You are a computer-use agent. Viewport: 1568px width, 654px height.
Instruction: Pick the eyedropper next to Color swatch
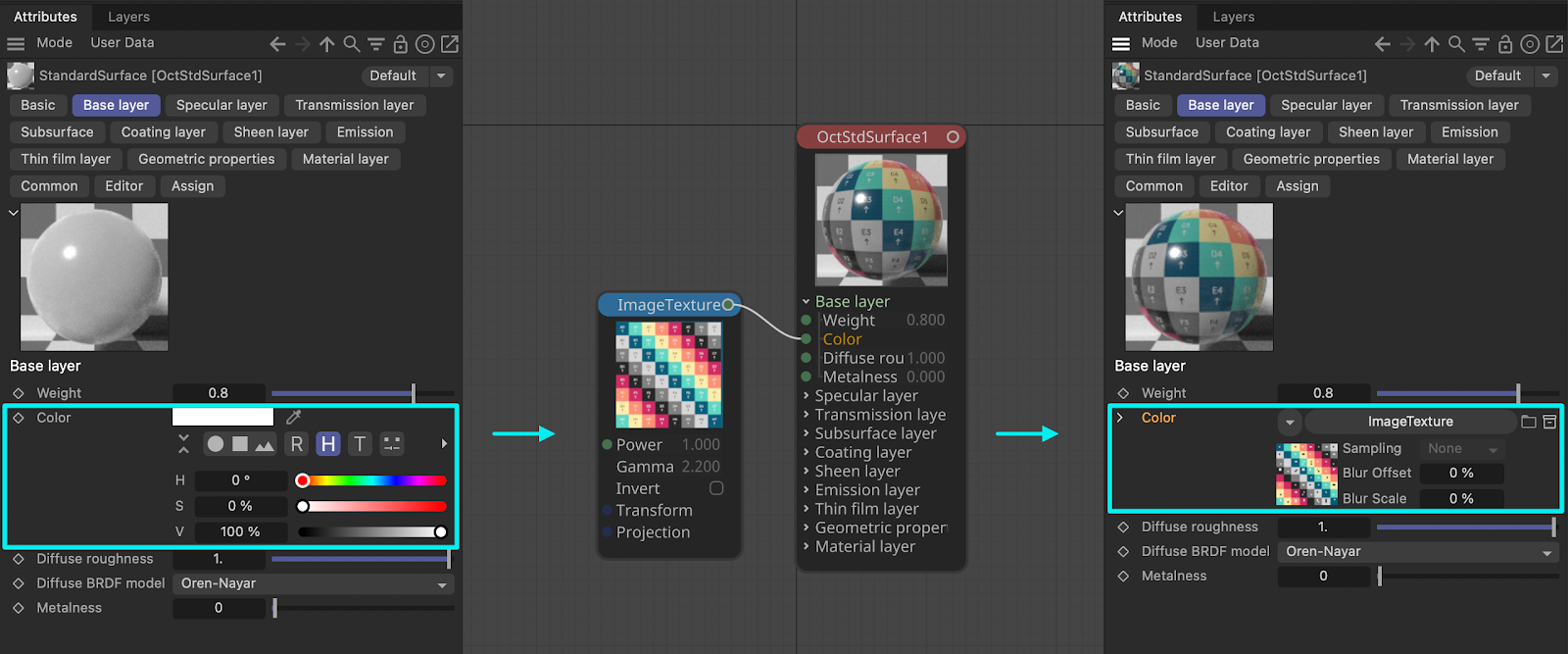coord(293,417)
